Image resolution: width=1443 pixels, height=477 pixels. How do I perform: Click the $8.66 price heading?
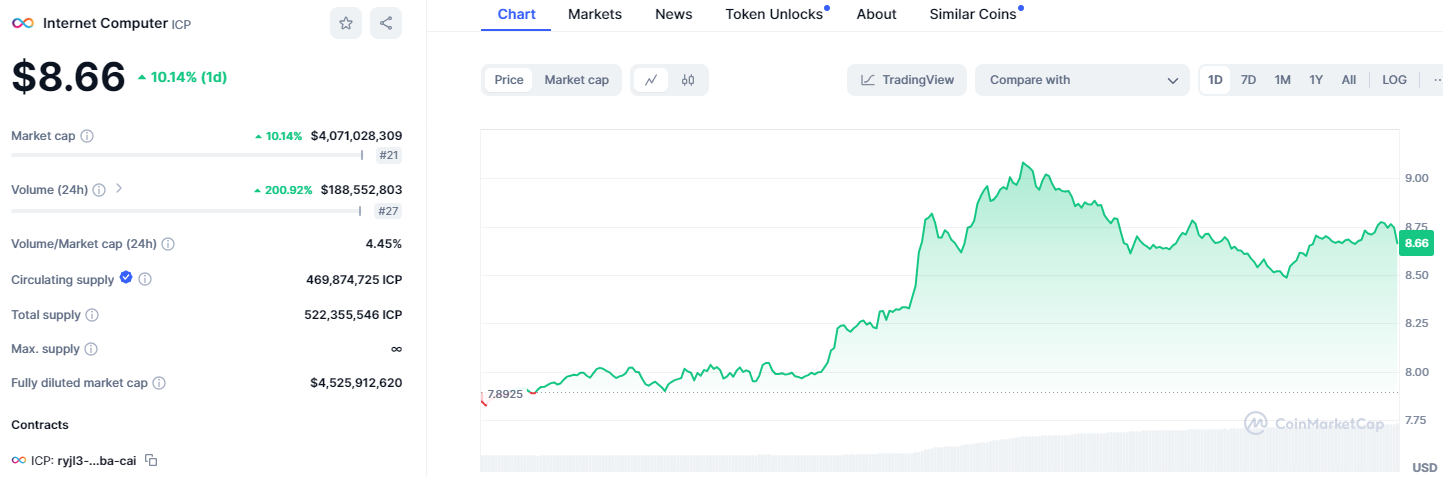click(69, 77)
